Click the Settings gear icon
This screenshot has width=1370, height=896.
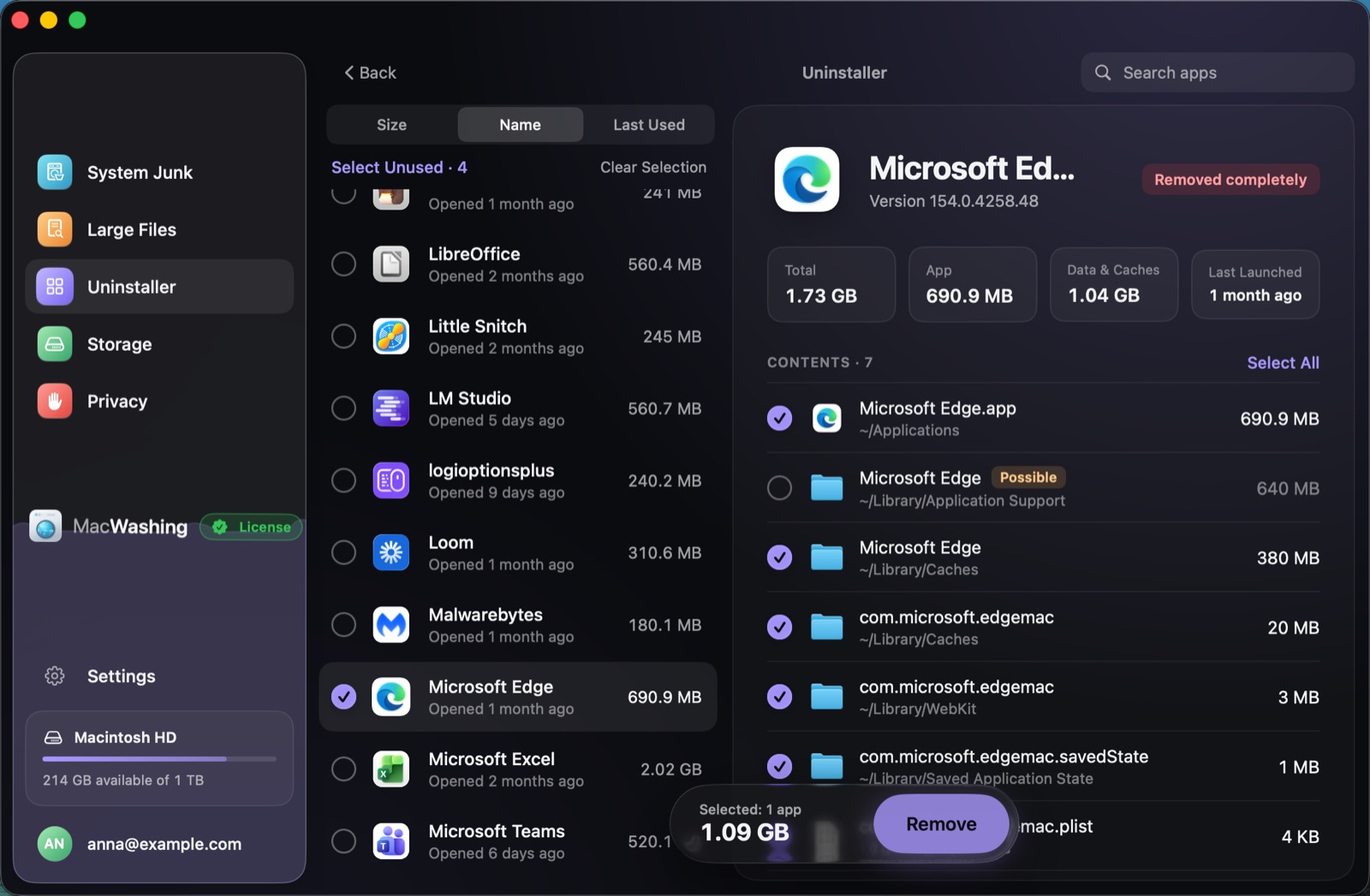(x=55, y=676)
